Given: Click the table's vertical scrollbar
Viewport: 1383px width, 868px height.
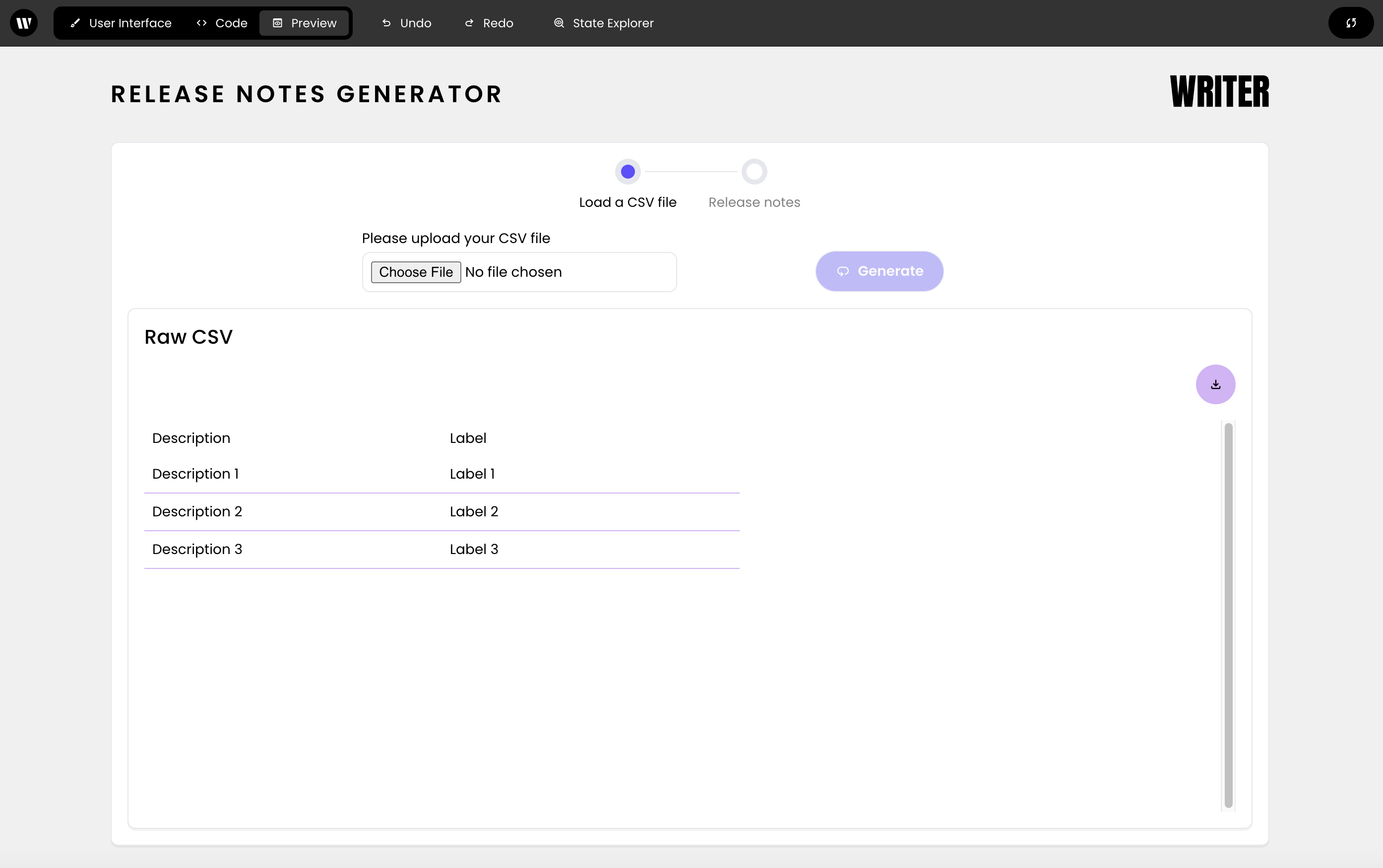Looking at the screenshot, I should click(1228, 614).
